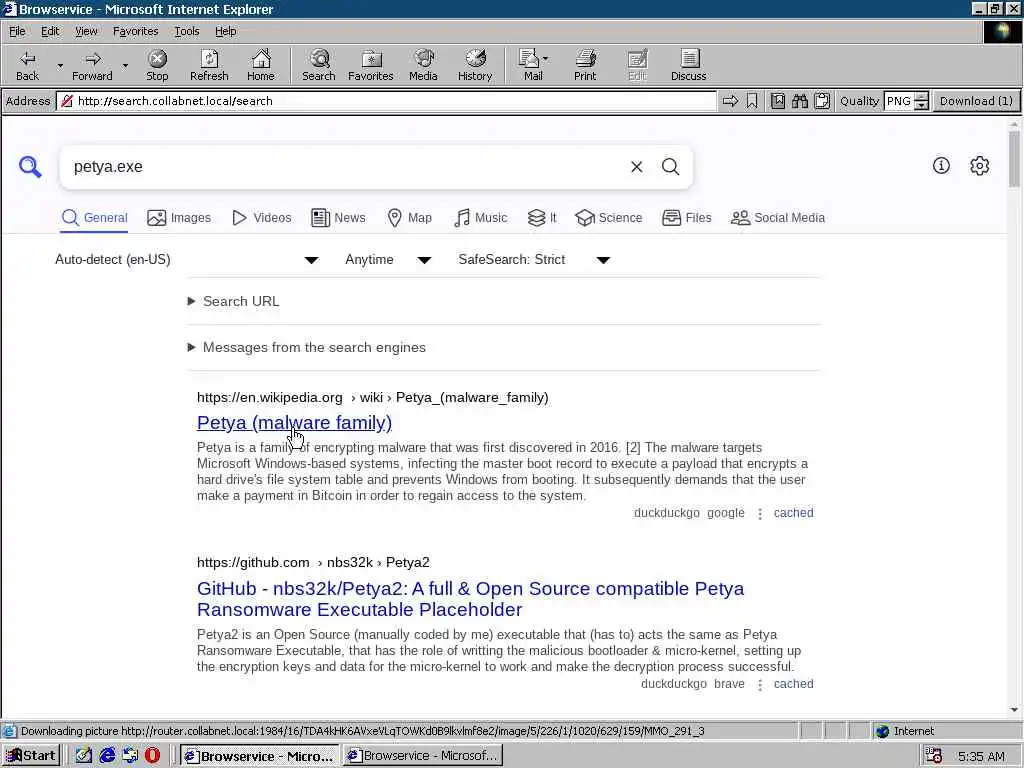Refresh the current page

pyautogui.click(x=209, y=65)
